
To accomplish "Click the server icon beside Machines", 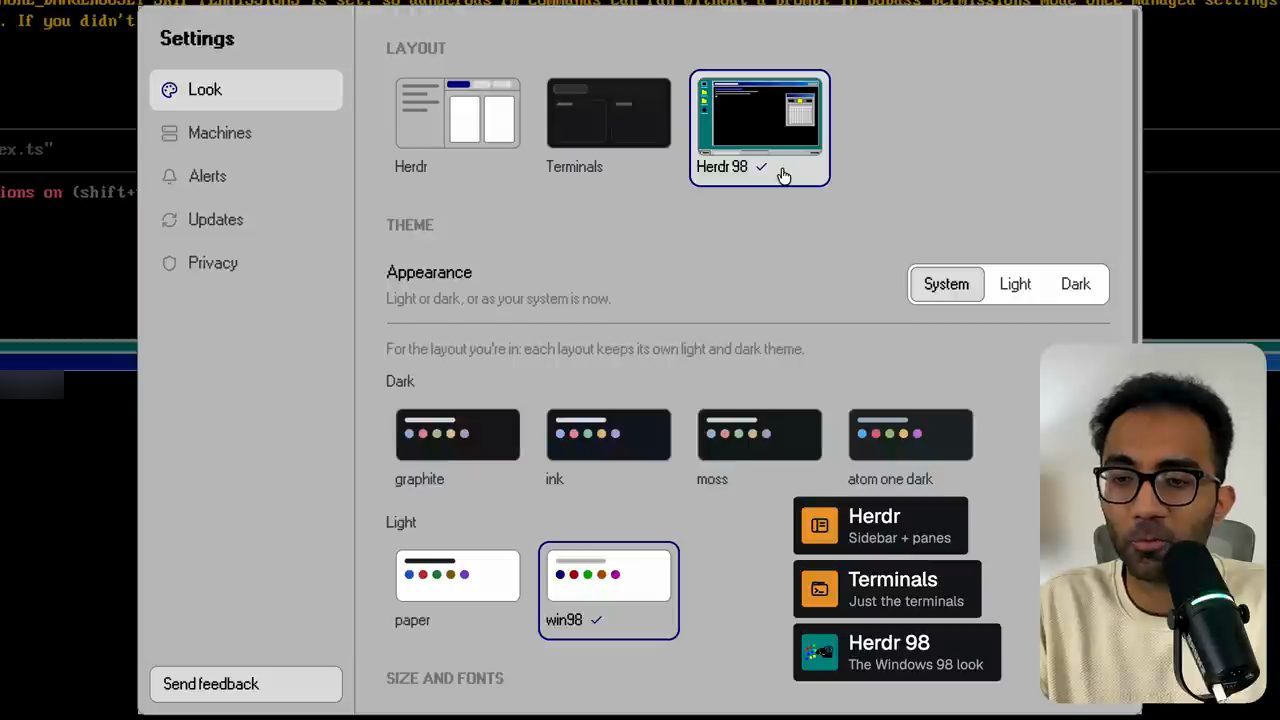I will 169,133.
